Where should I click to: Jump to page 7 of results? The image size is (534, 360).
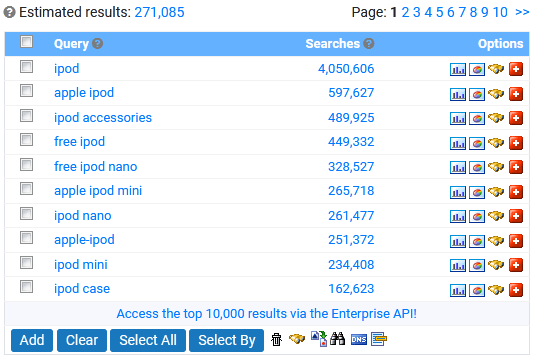click(462, 12)
